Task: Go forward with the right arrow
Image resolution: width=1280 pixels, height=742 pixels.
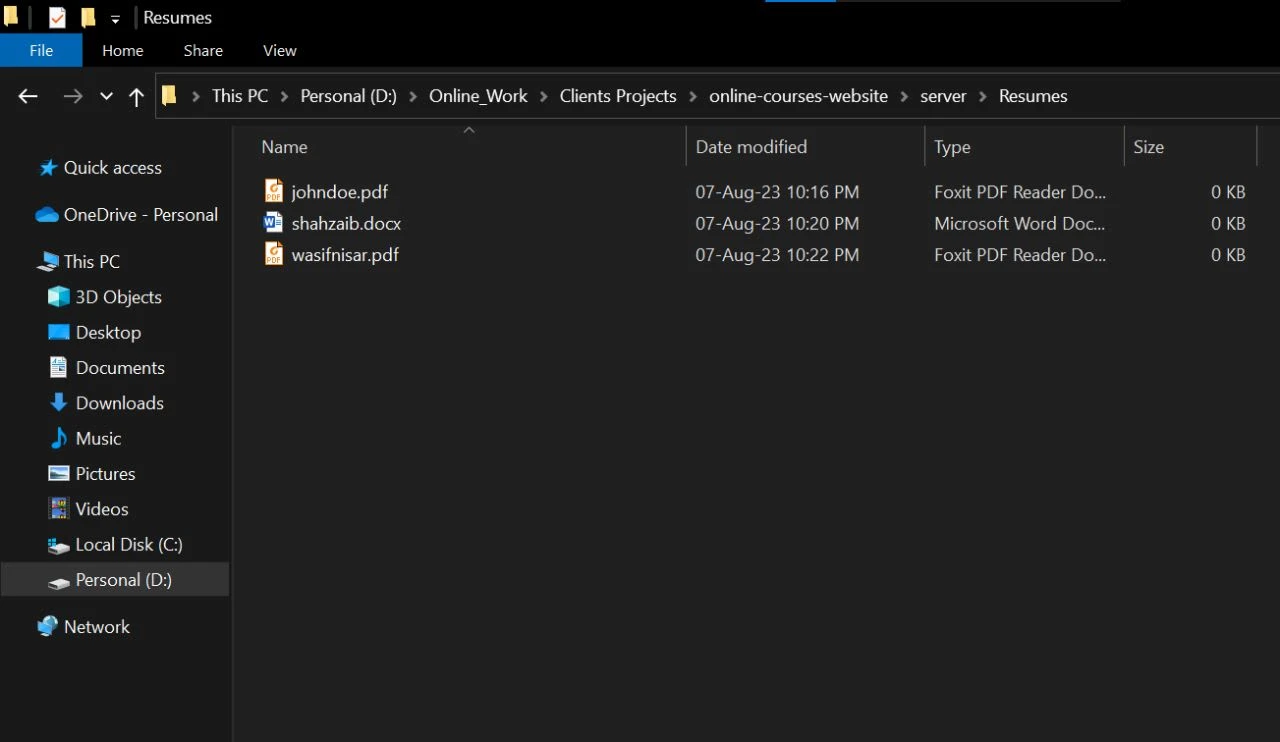Action: (x=73, y=96)
